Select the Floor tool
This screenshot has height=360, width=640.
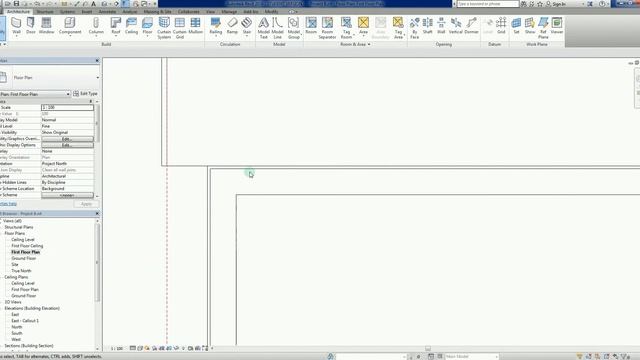147,26
